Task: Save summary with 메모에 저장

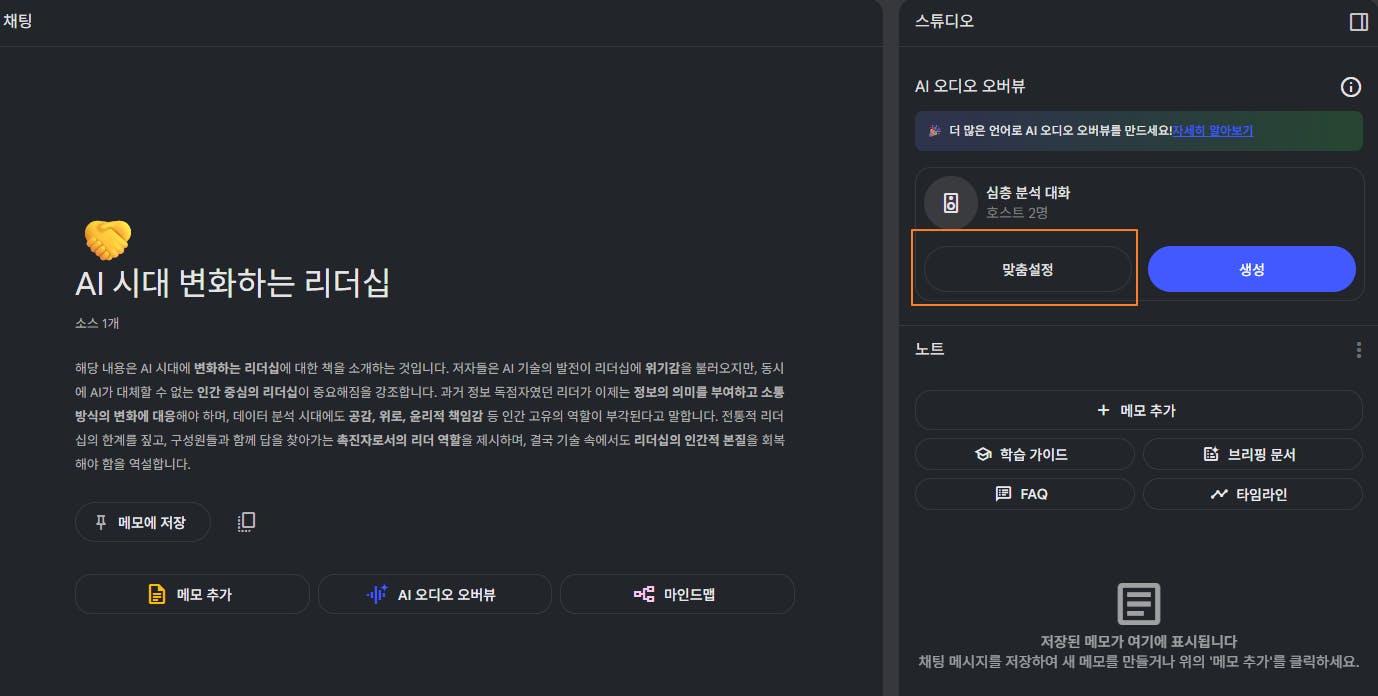Action: pyautogui.click(x=143, y=522)
